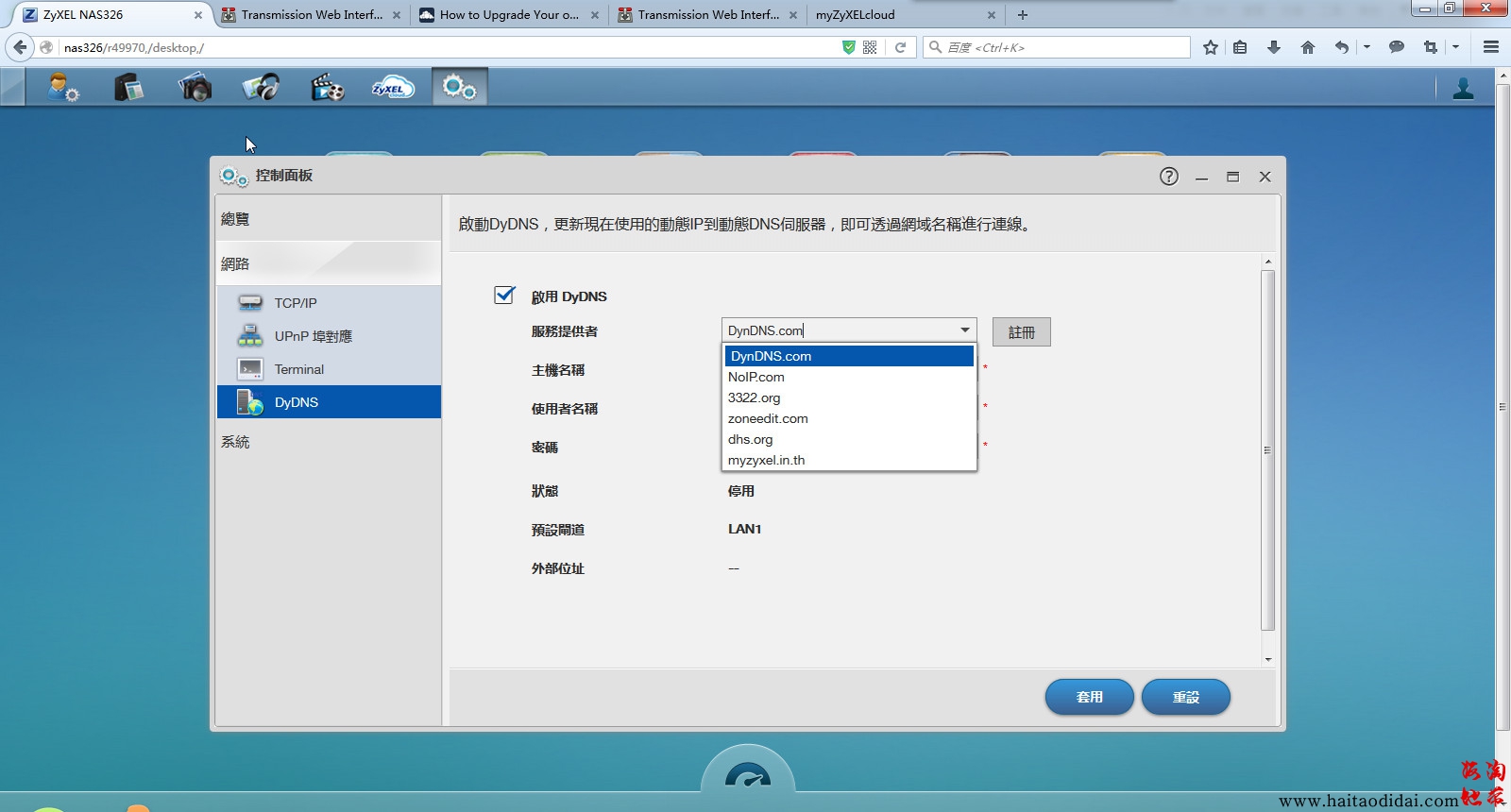Bookmark page with star icon
Viewport: 1511px width, 812px height.
click(1211, 47)
